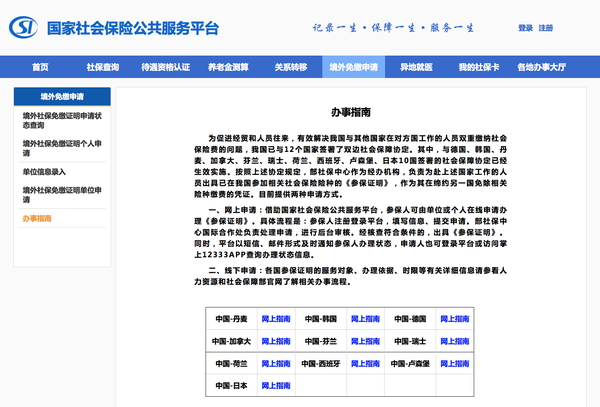Viewport: 600px width, 407px height.
Task: Open the 首页 nav item
Action: coord(40,67)
